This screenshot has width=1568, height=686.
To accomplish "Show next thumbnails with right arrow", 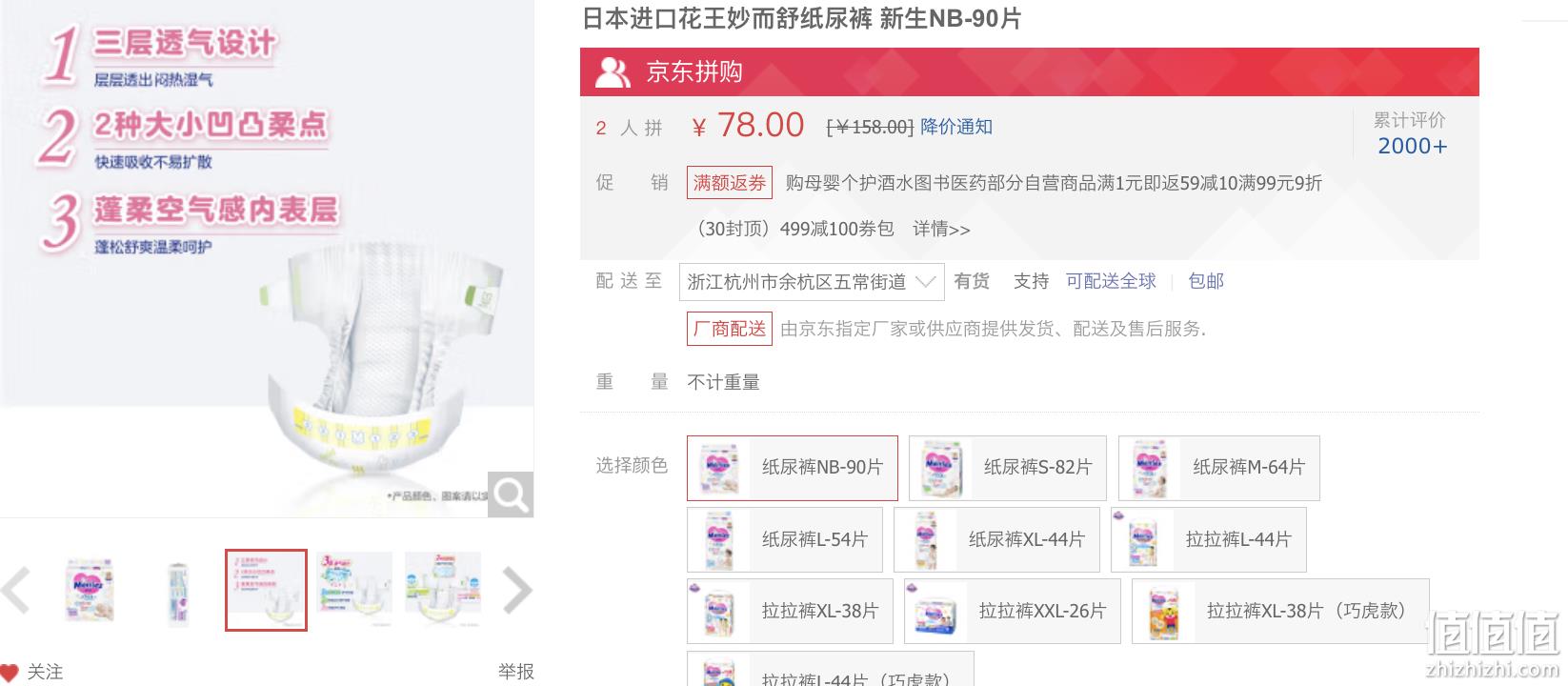I will point(516,590).
